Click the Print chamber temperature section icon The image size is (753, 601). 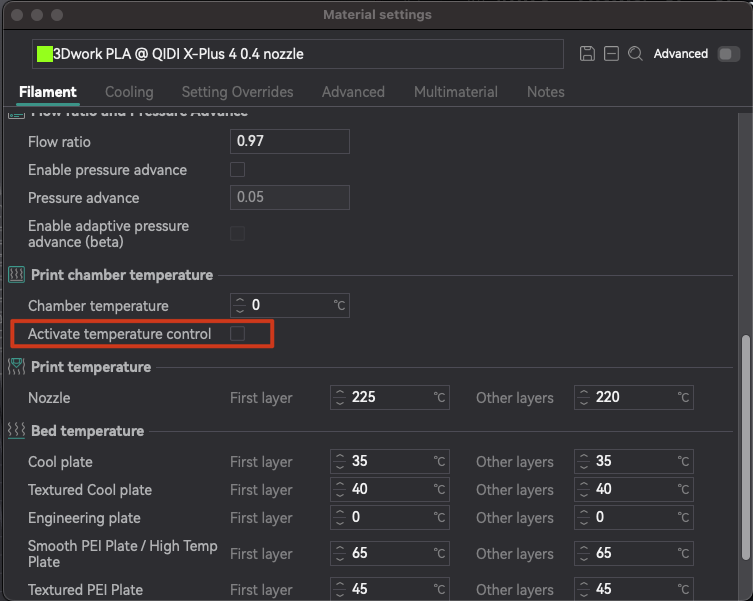(16, 274)
